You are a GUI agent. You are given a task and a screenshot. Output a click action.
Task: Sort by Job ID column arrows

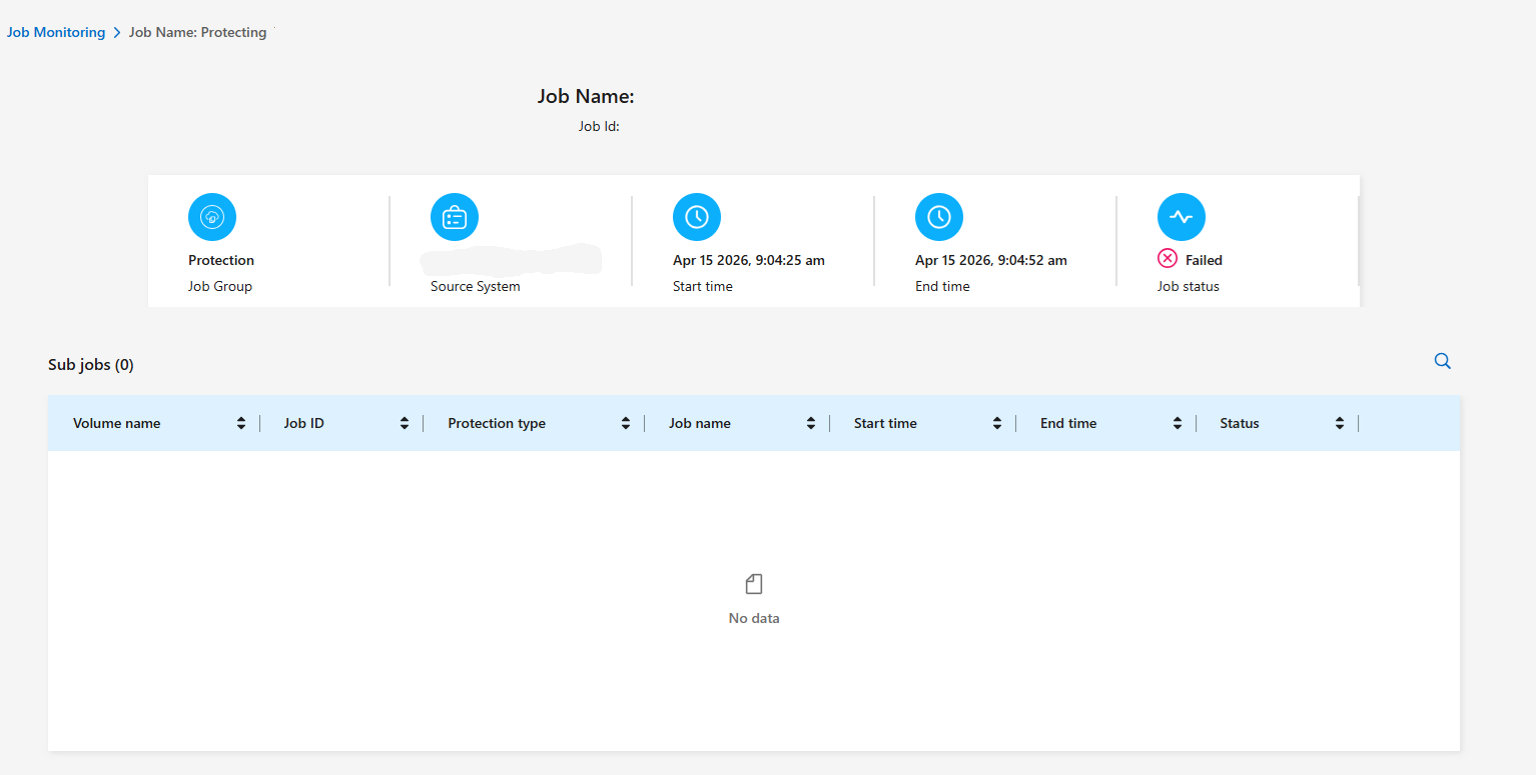pos(404,423)
